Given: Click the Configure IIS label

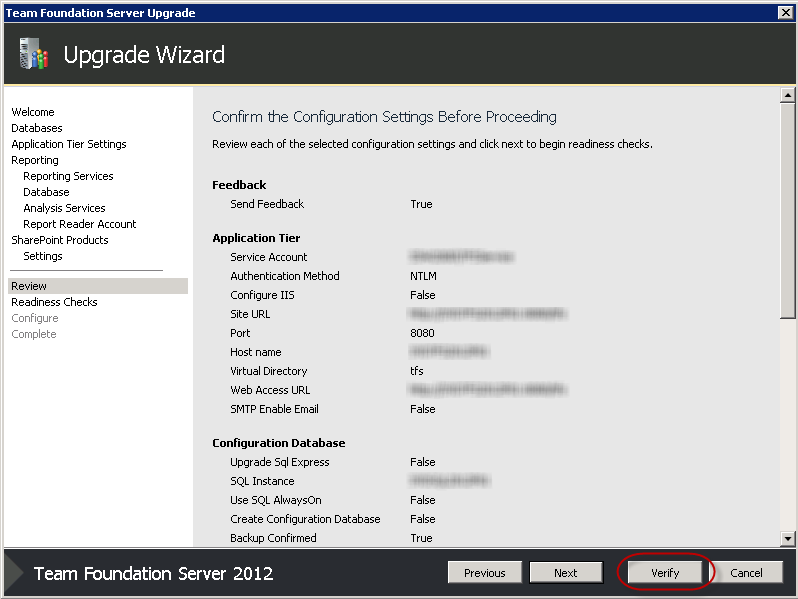Looking at the screenshot, I should [x=262, y=295].
